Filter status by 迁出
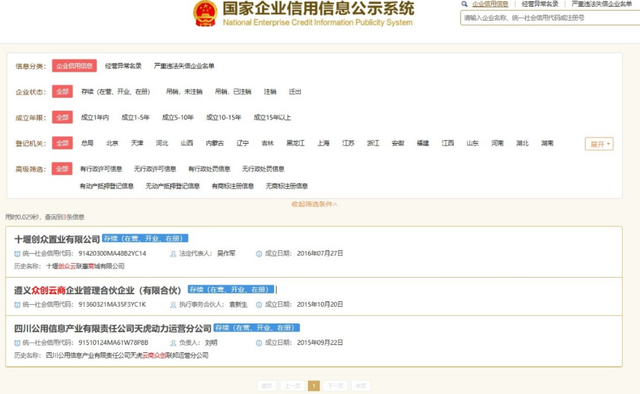640x394 pixels. 295,91
